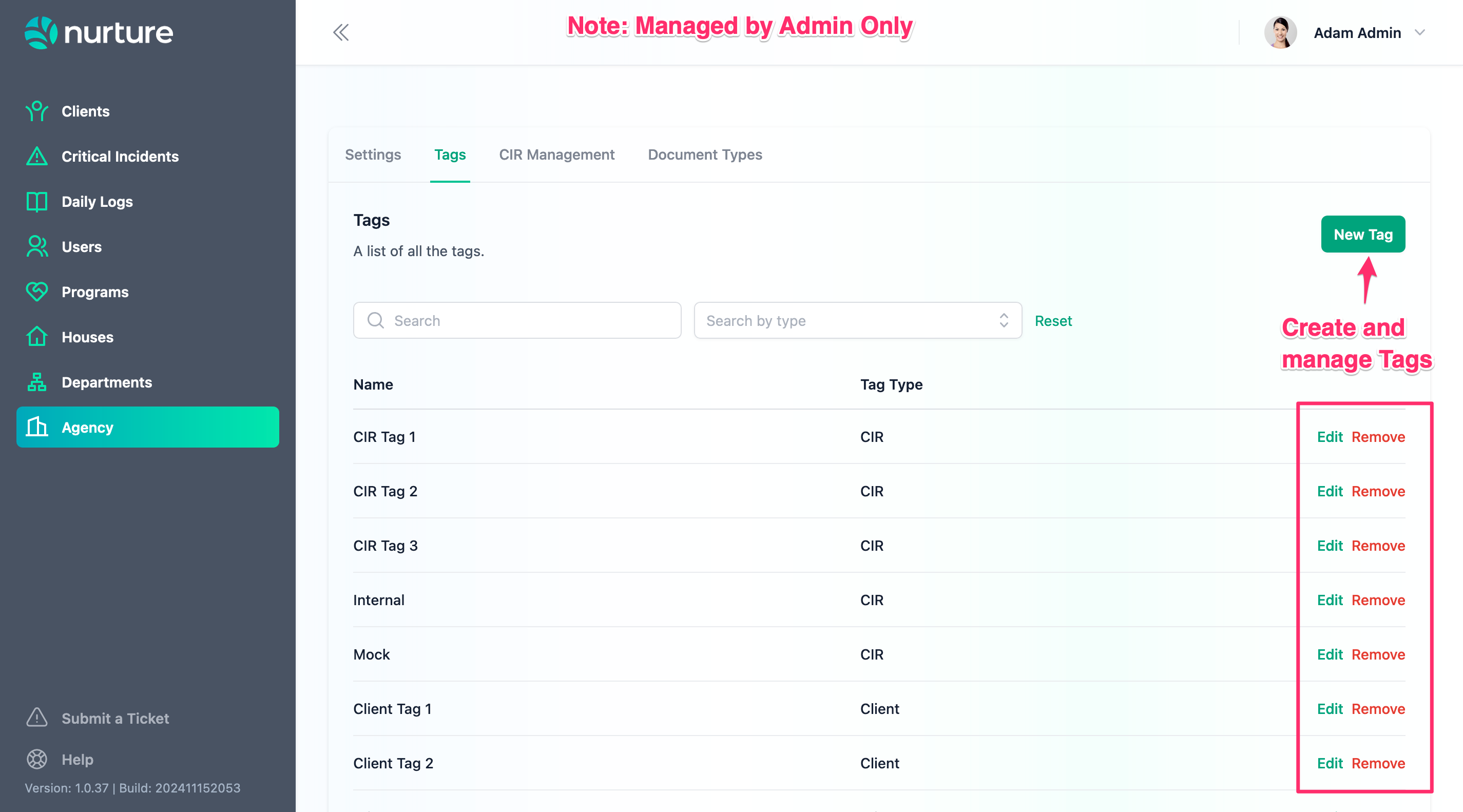Click the New Tag button

(1362, 235)
